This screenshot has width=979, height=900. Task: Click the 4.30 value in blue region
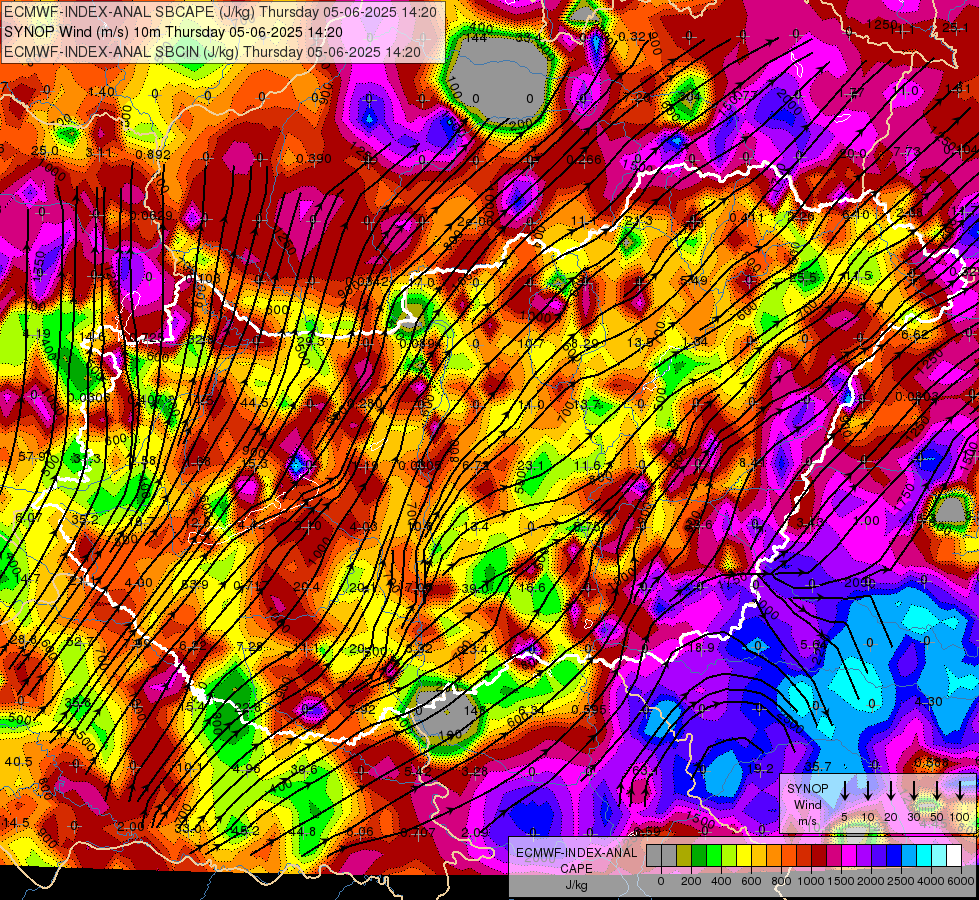point(928,702)
